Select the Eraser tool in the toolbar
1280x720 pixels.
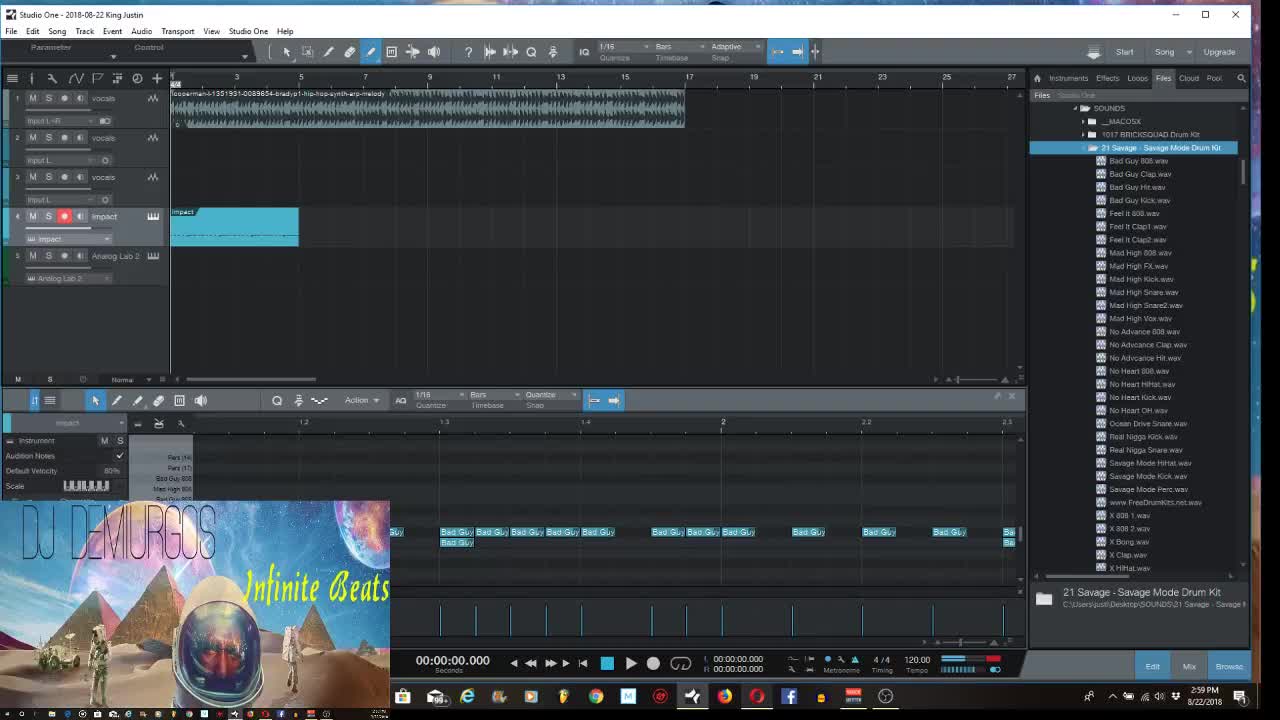click(x=350, y=52)
